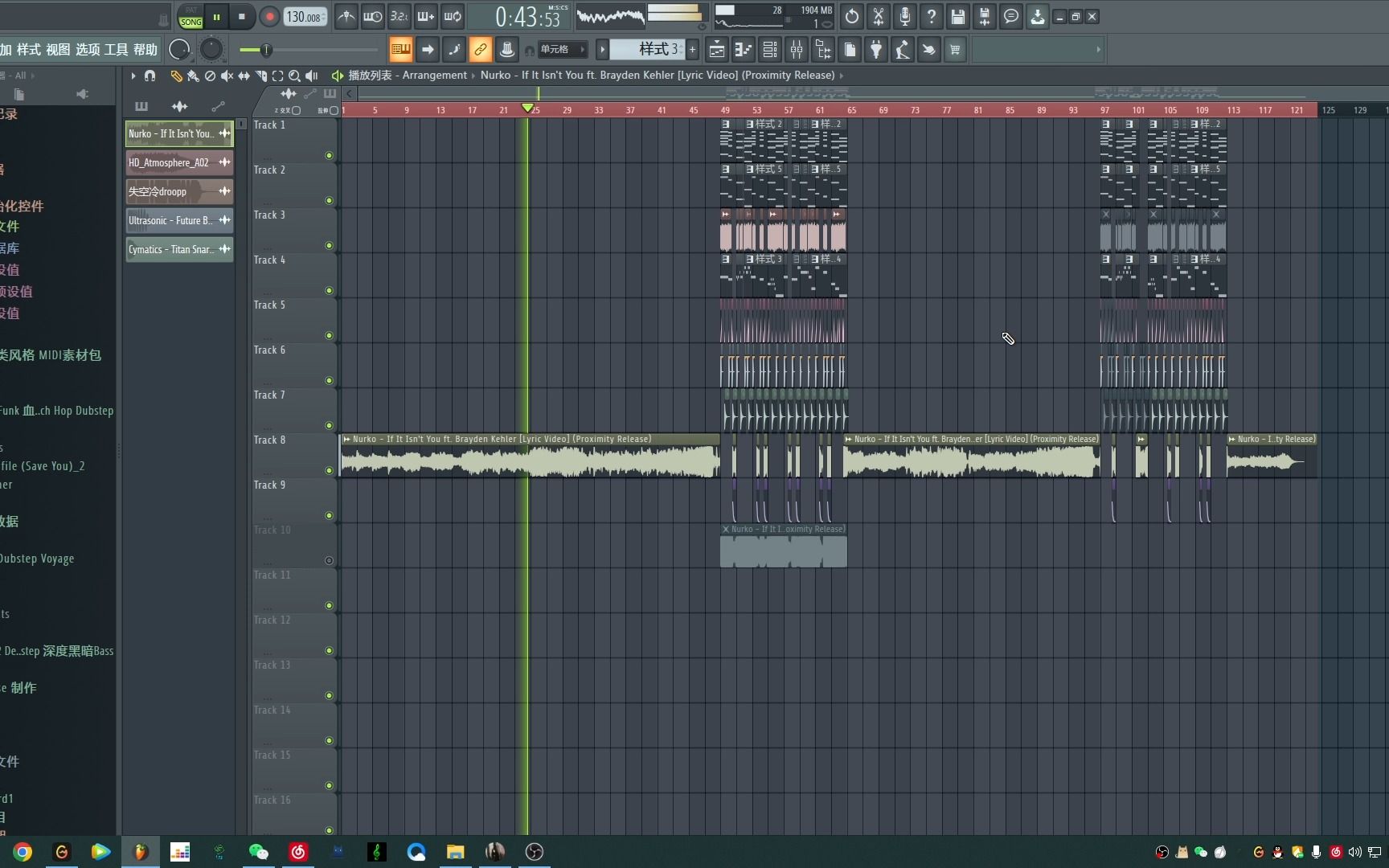Viewport: 1389px width, 868px height.
Task: Stop playback with the stop button
Action: [242, 17]
